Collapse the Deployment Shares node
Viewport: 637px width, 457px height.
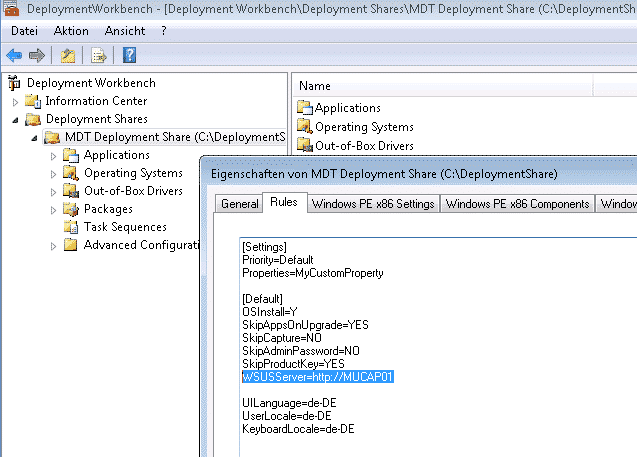coord(15,120)
